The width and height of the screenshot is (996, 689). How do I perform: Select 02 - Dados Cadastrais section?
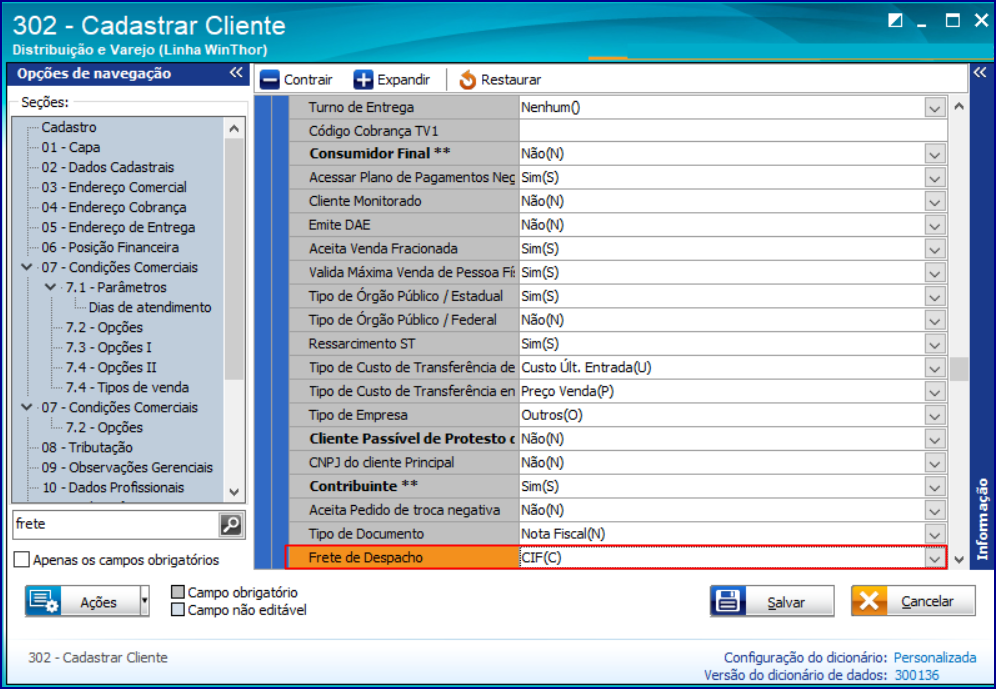(107, 167)
